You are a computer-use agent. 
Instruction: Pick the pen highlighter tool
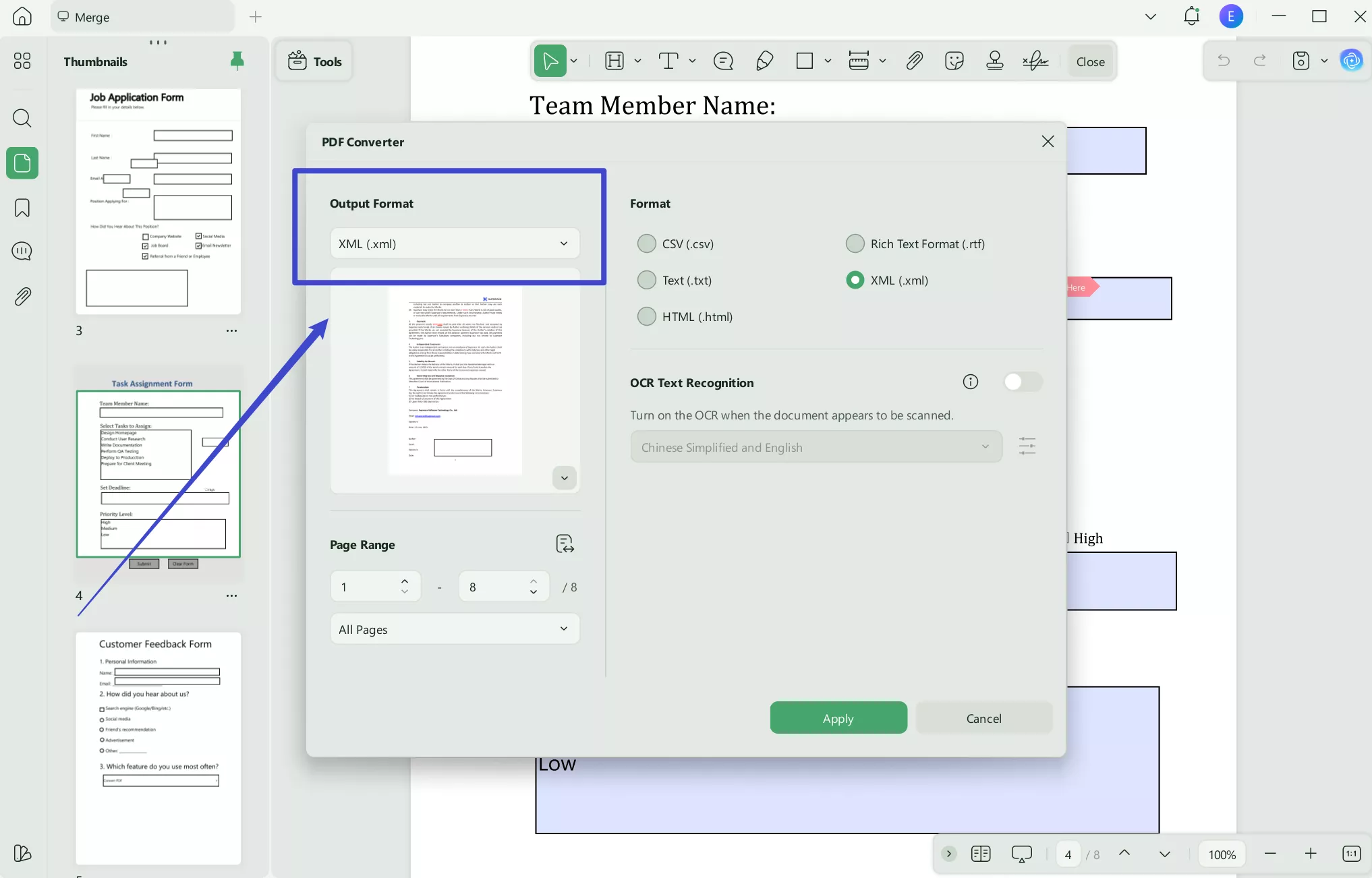coord(764,61)
